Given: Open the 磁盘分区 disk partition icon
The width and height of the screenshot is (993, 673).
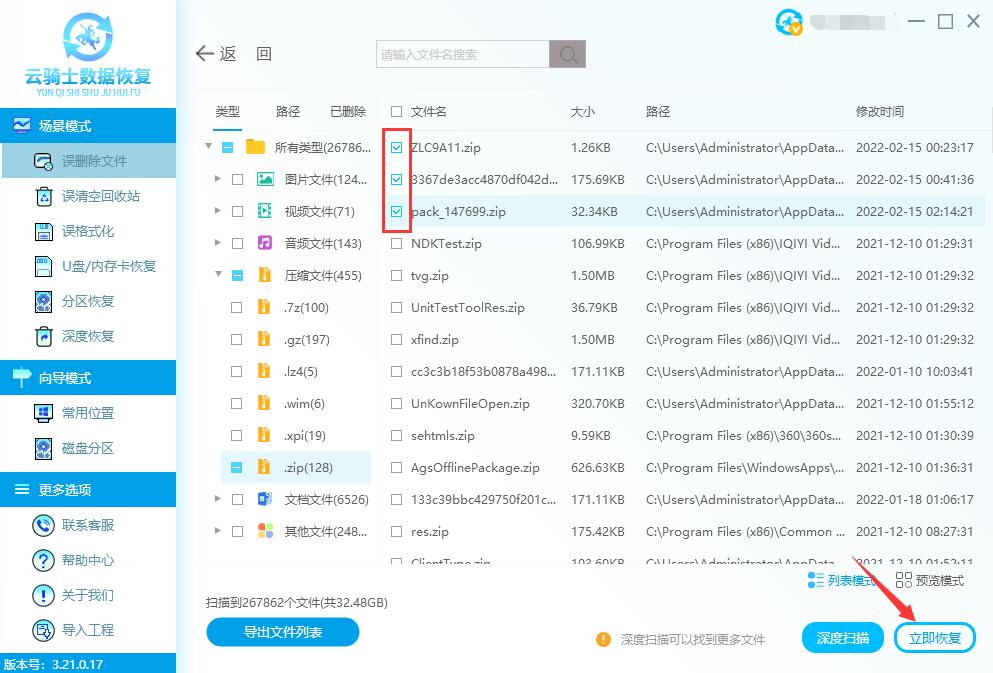Looking at the screenshot, I should tap(43, 448).
